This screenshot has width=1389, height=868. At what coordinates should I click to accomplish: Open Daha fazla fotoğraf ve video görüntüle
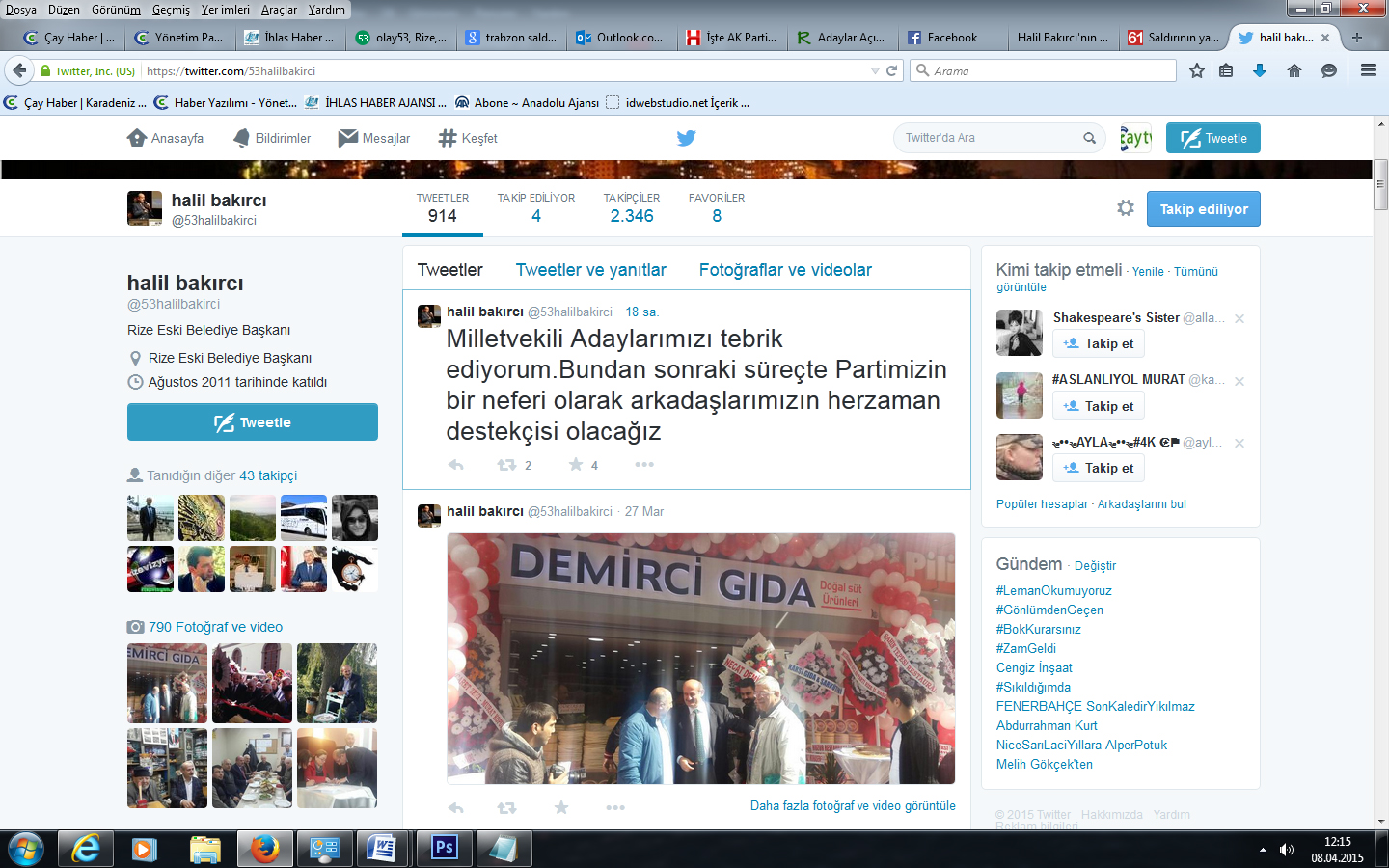point(853,806)
